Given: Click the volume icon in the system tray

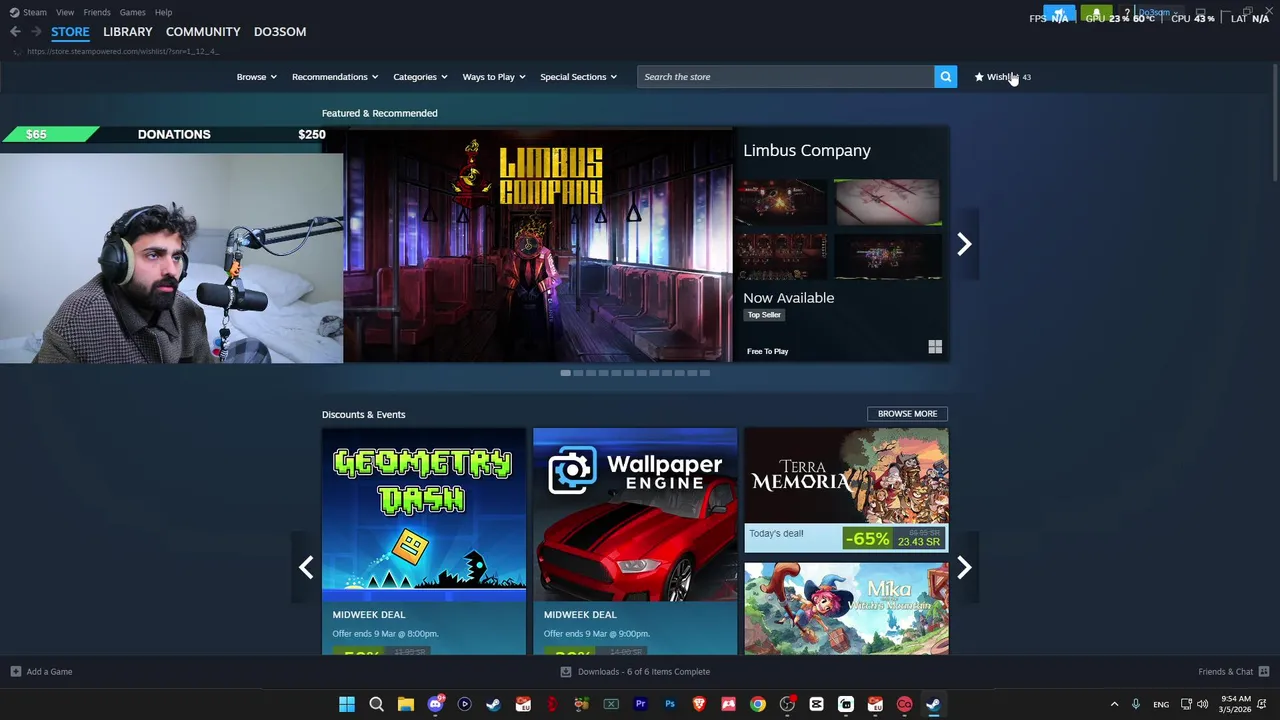Looking at the screenshot, I should point(1202,704).
